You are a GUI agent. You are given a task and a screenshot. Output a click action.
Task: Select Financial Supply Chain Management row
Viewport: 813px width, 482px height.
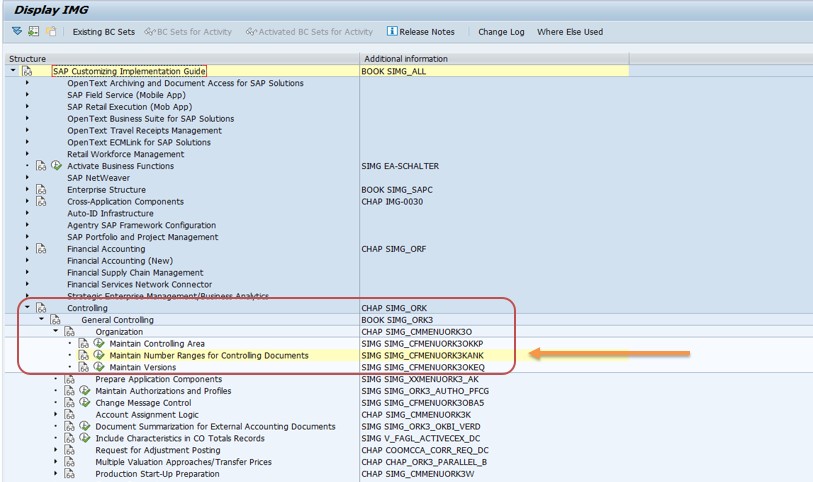click(x=135, y=273)
